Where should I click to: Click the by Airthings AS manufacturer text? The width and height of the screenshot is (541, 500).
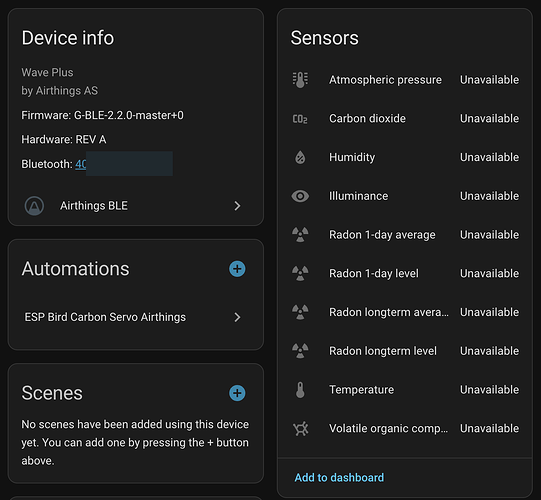coord(60,90)
